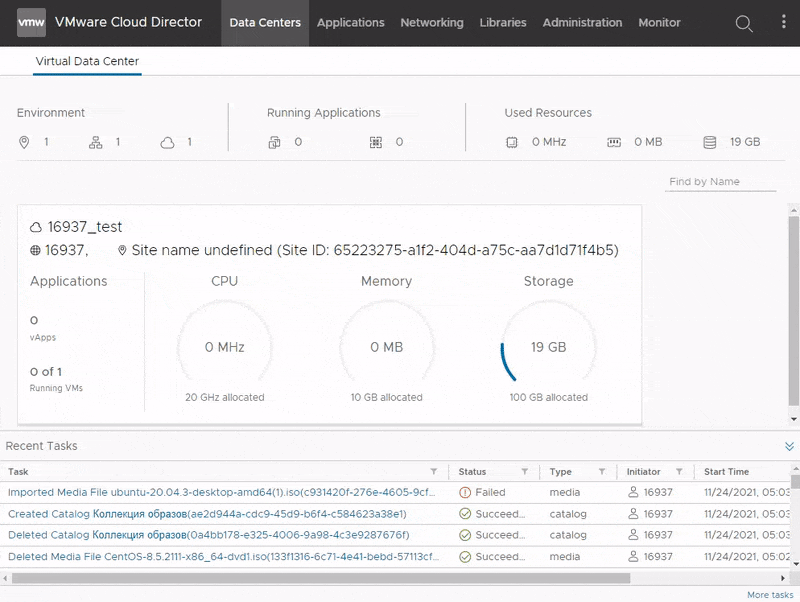800x602 pixels.
Task: Open the Initiator column filter
Action: [679, 471]
